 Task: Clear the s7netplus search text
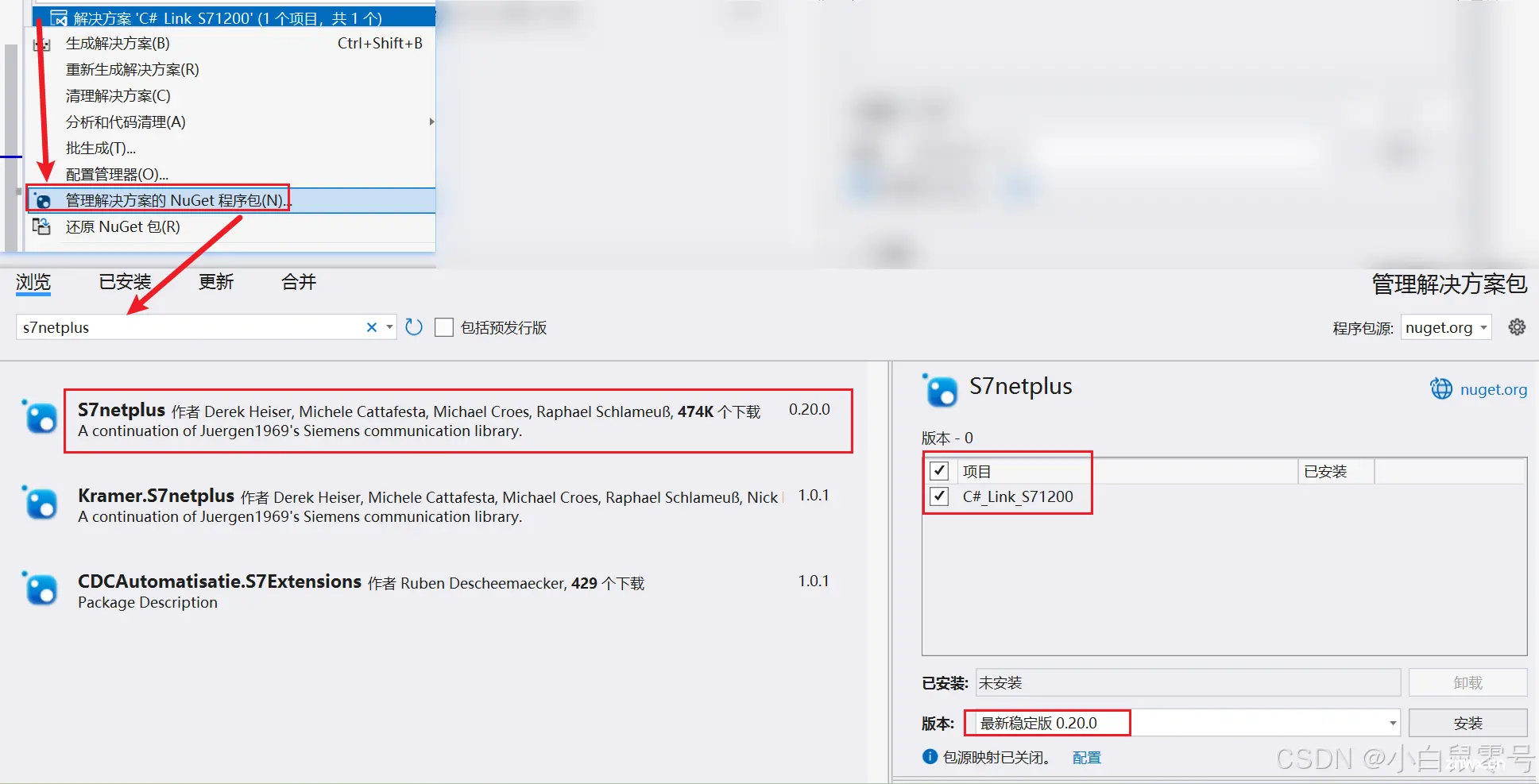371,327
